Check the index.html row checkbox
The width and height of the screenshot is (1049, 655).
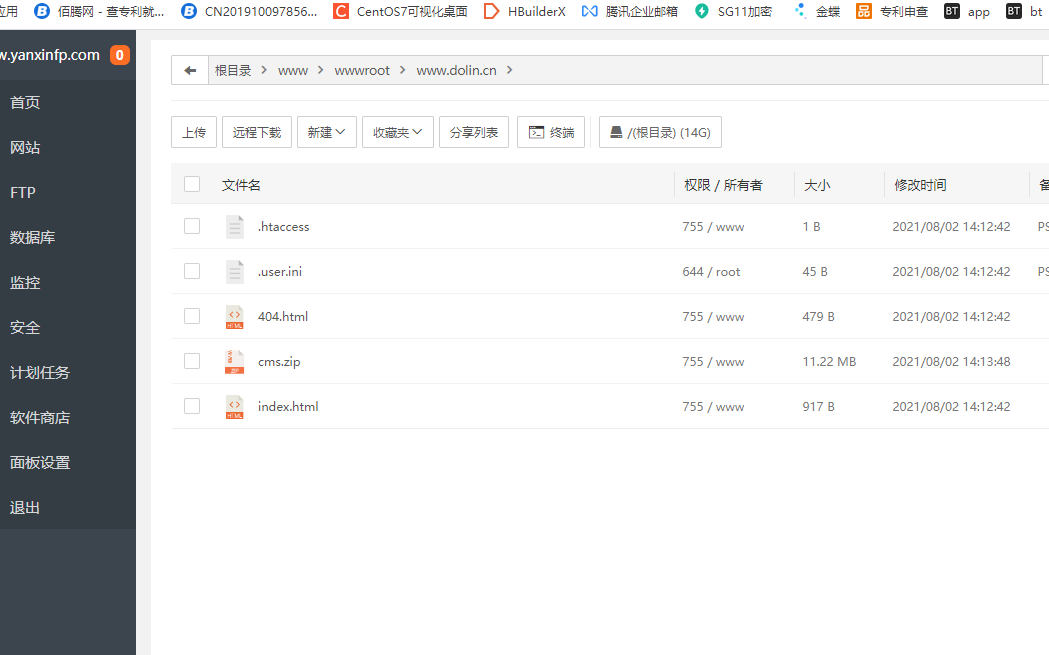pos(192,405)
